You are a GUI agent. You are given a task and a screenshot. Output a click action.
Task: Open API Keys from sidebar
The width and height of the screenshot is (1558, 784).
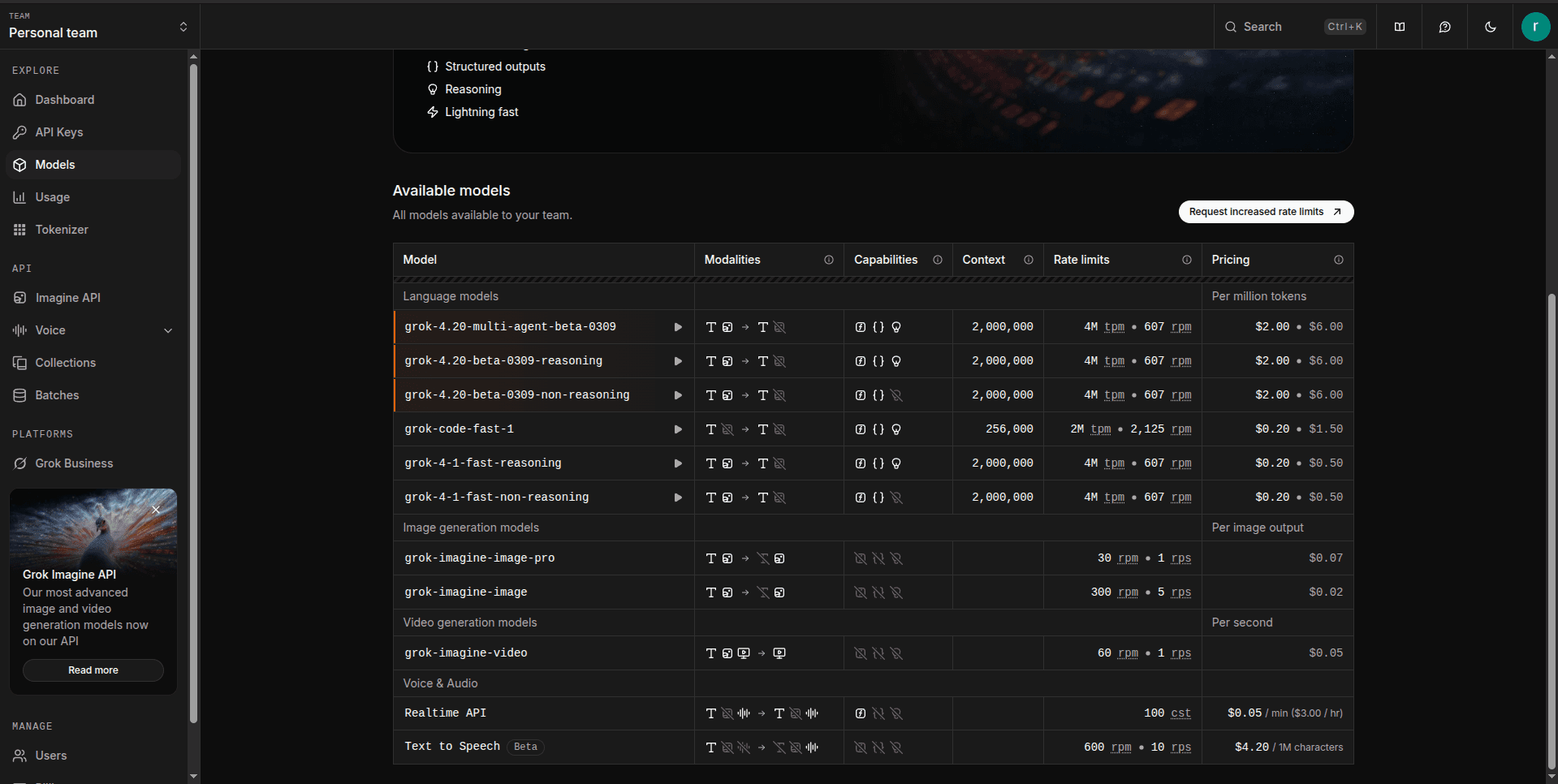tap(59, 132)
